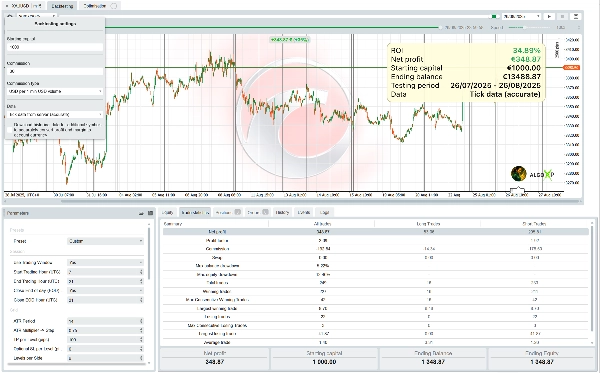
Task: Open the Preset dropdown showing Custom
Action: [106, 241]
